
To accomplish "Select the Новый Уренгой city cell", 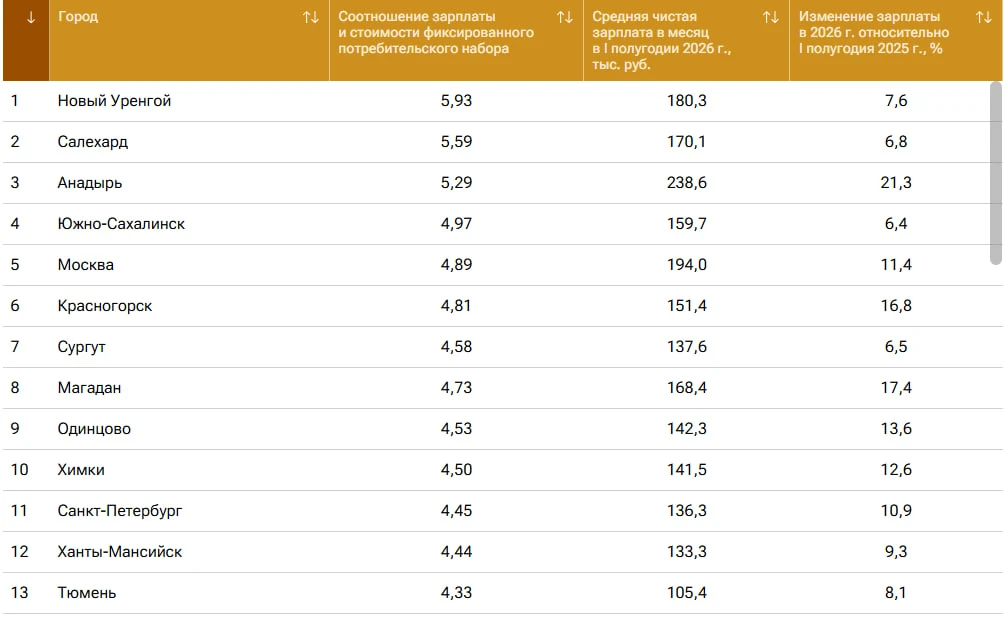I will 114,101.
